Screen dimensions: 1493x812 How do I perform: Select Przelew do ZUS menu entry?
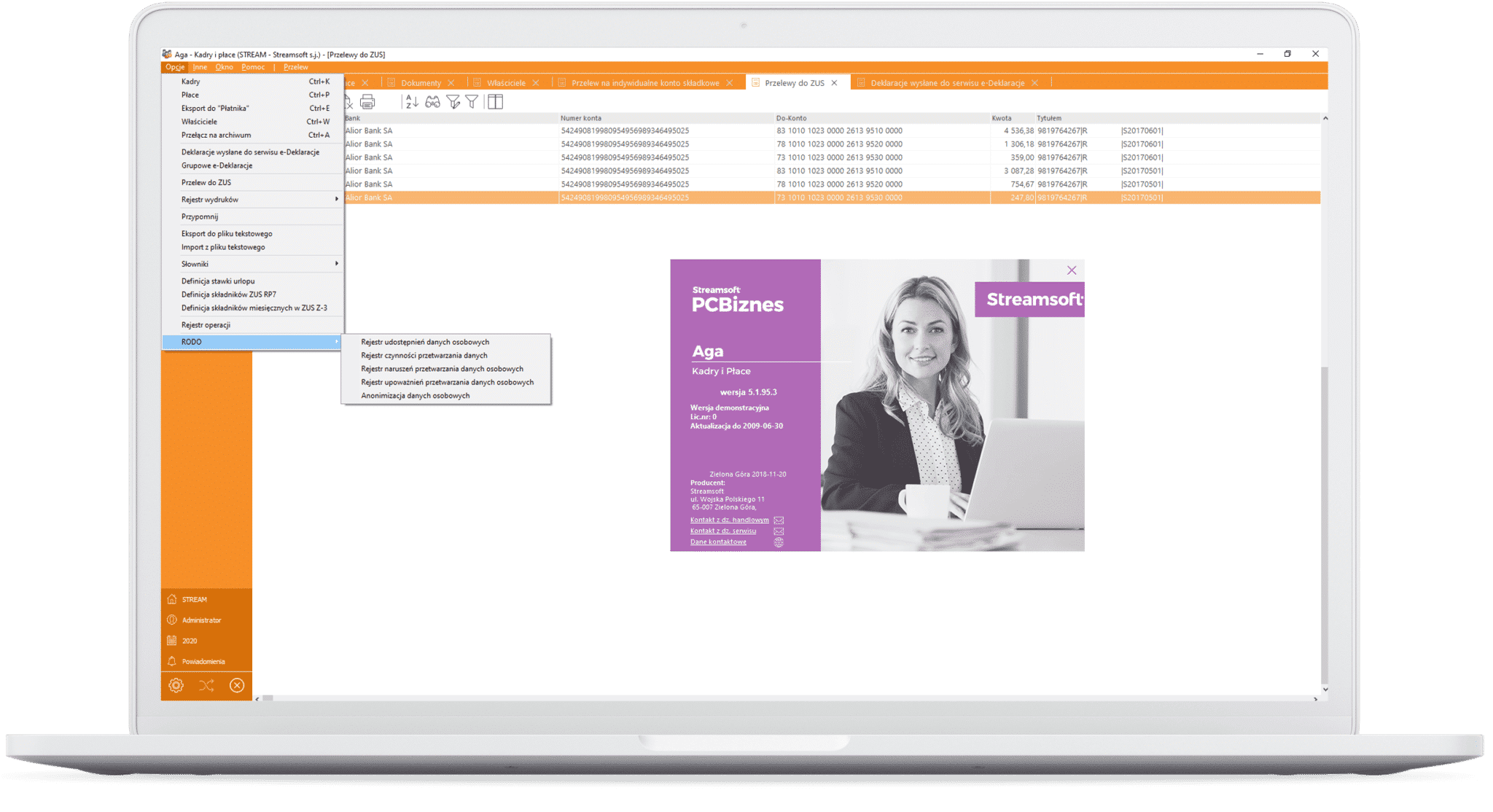pos(252,183)
